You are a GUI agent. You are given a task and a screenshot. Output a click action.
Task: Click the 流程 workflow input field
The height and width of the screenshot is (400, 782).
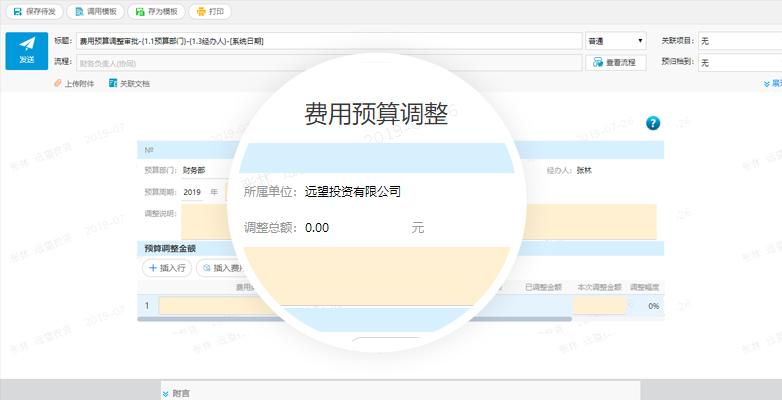tap(330, 62)
